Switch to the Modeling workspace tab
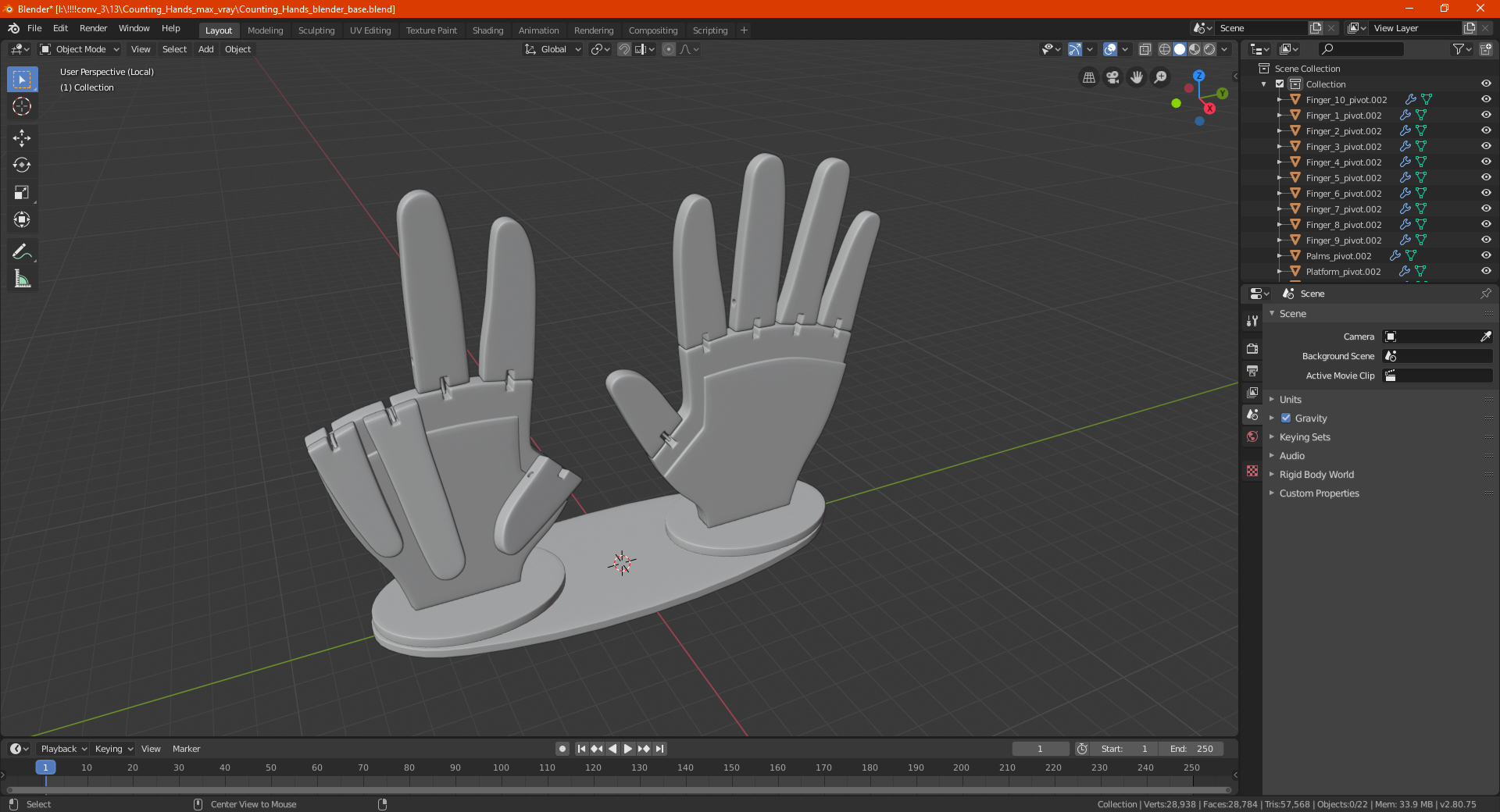This screenshot has height=812, width=1500. [x=265, y=30]
